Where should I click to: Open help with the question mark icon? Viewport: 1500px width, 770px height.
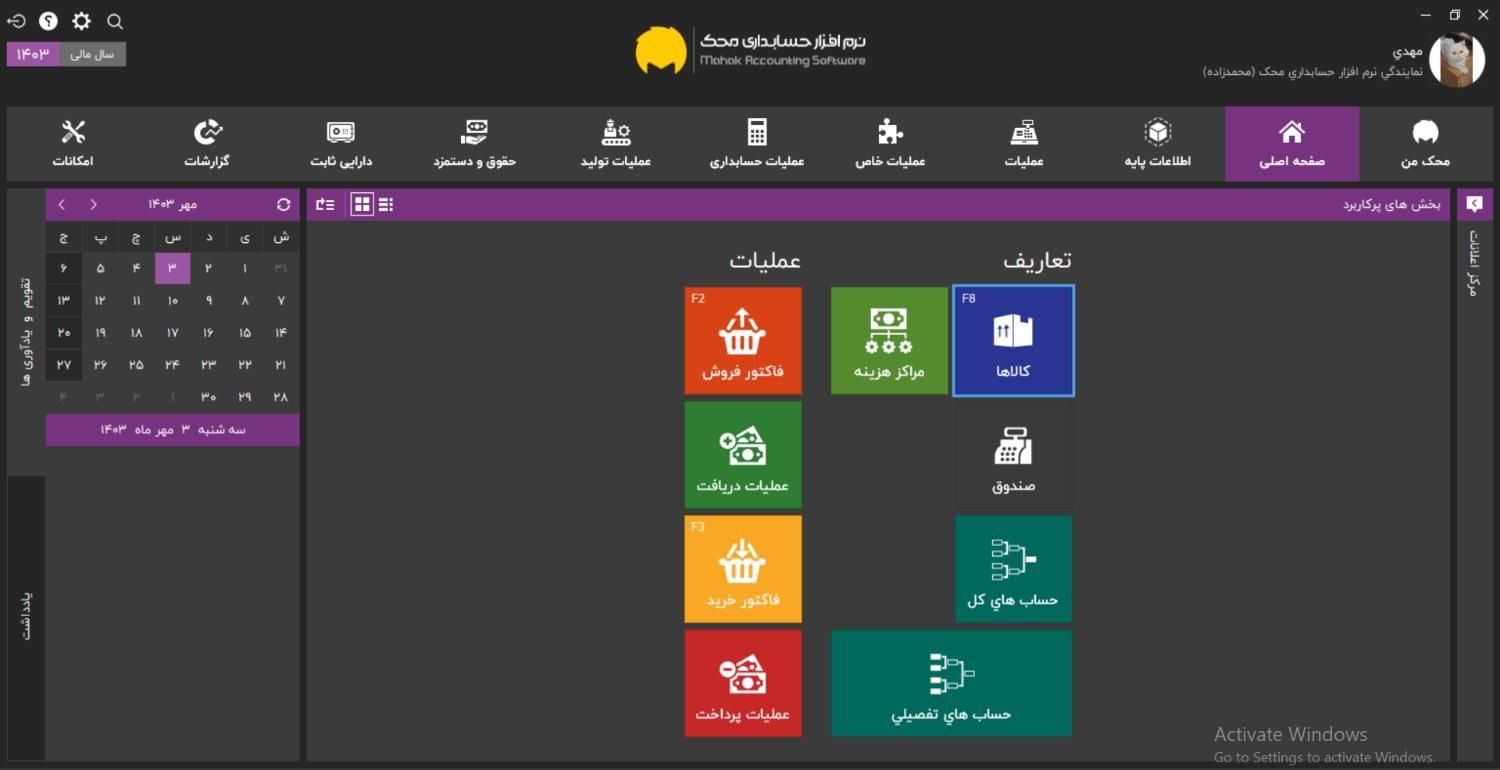click(49, 21)
